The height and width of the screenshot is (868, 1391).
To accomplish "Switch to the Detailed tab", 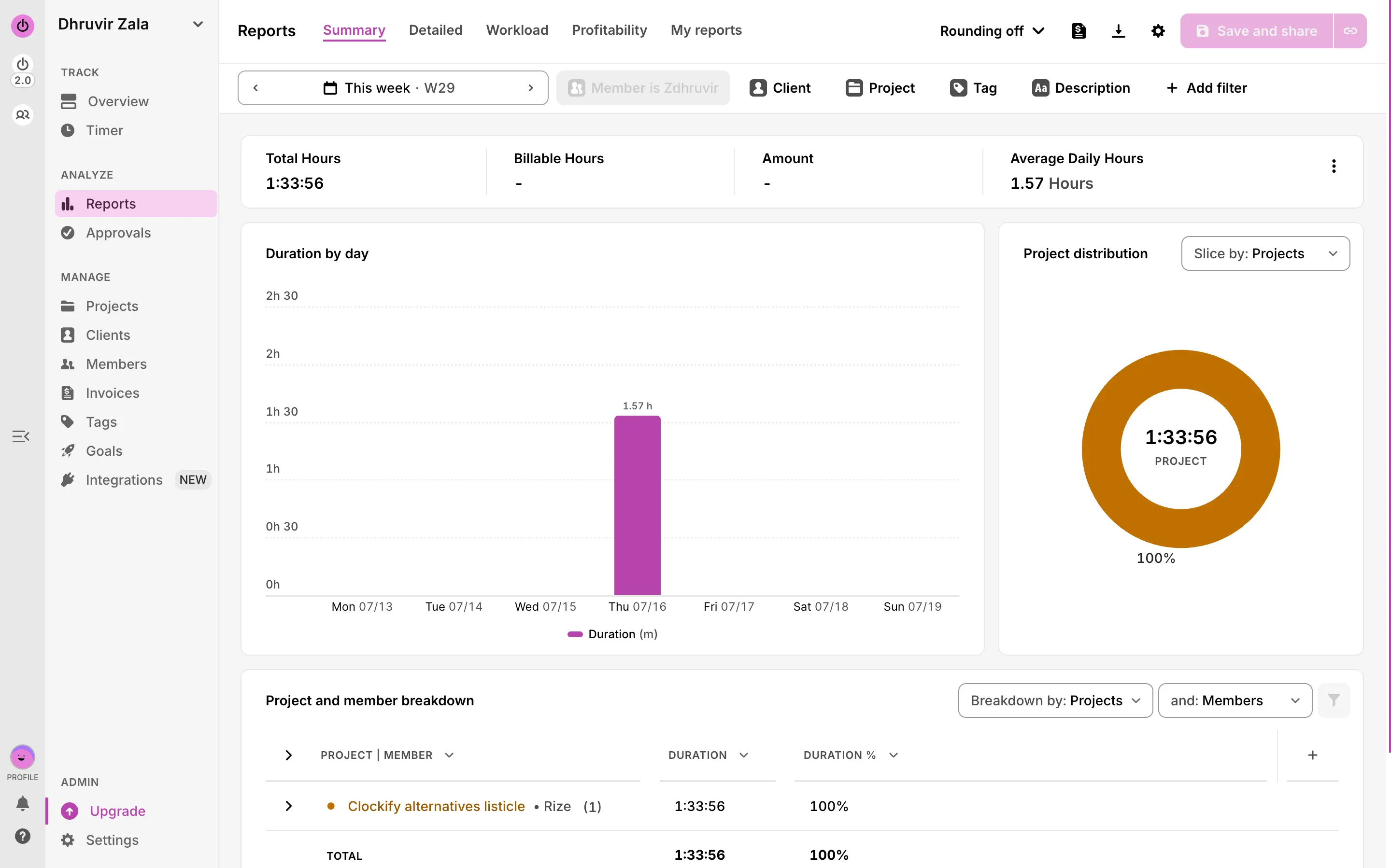I will [435, 30].
